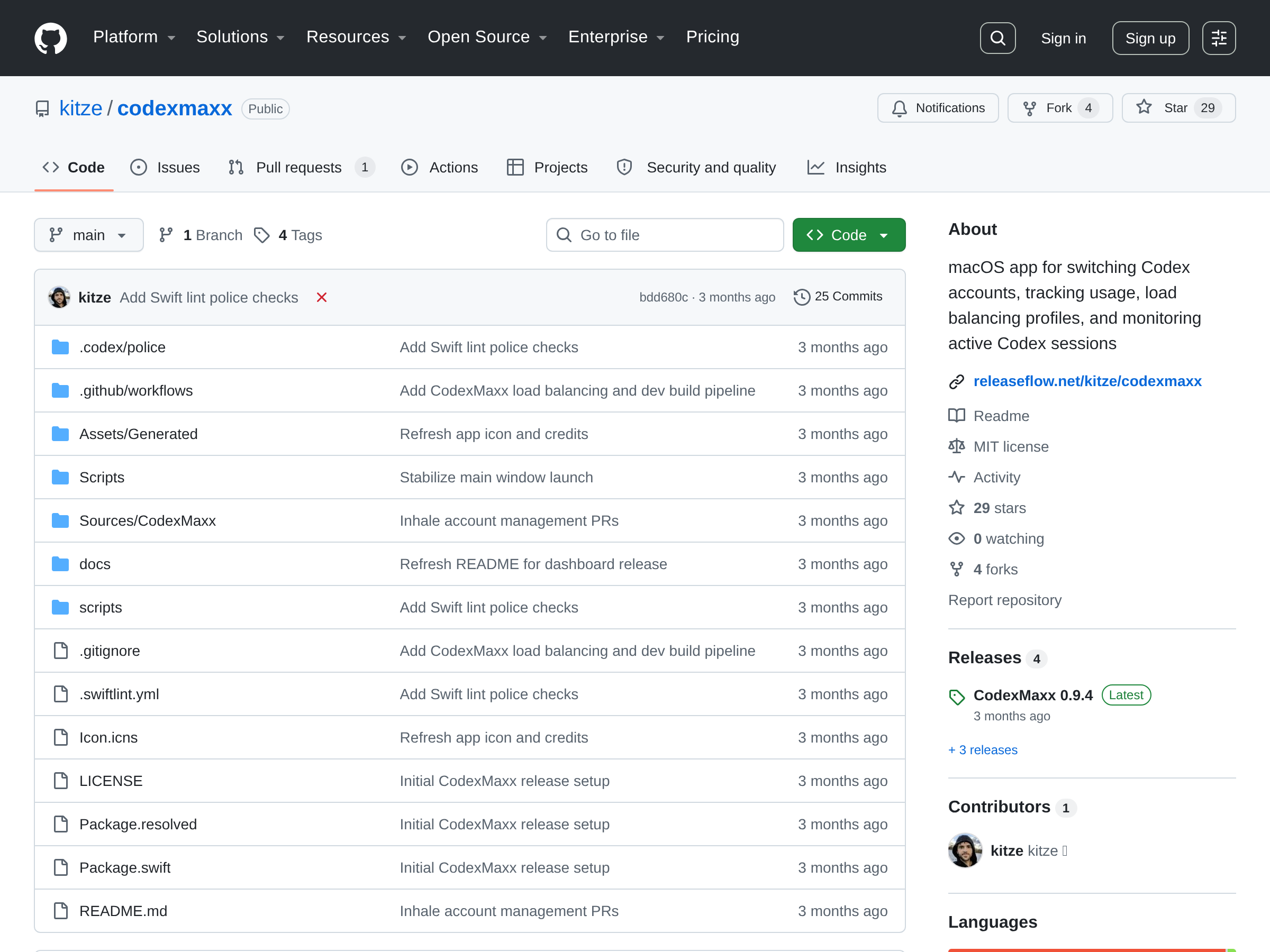Expand the Platform menu
This screenshot has width=1270, height=952.
tap(134, 36)
